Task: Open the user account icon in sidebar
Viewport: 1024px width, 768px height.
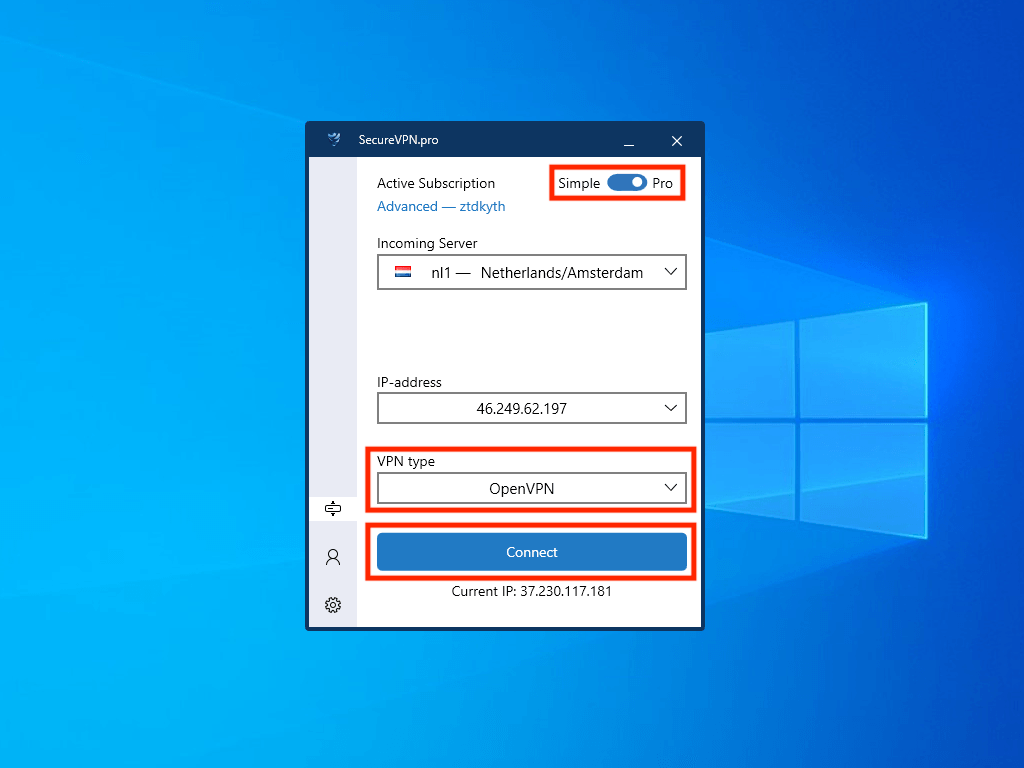Action: (x=333, y=556)
